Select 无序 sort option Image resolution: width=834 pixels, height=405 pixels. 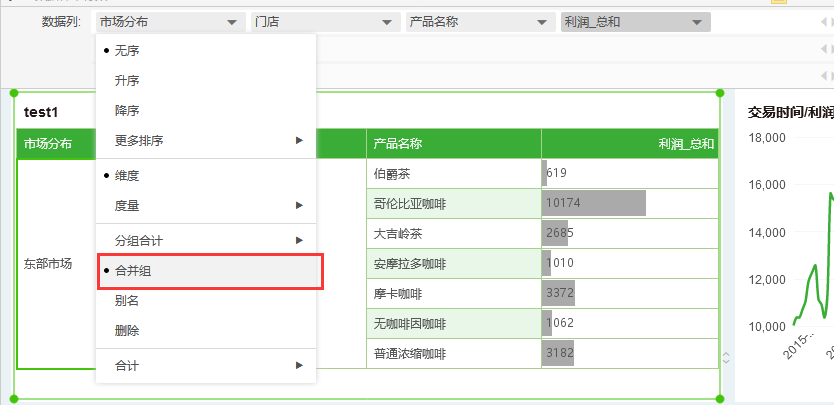point(127,50)
